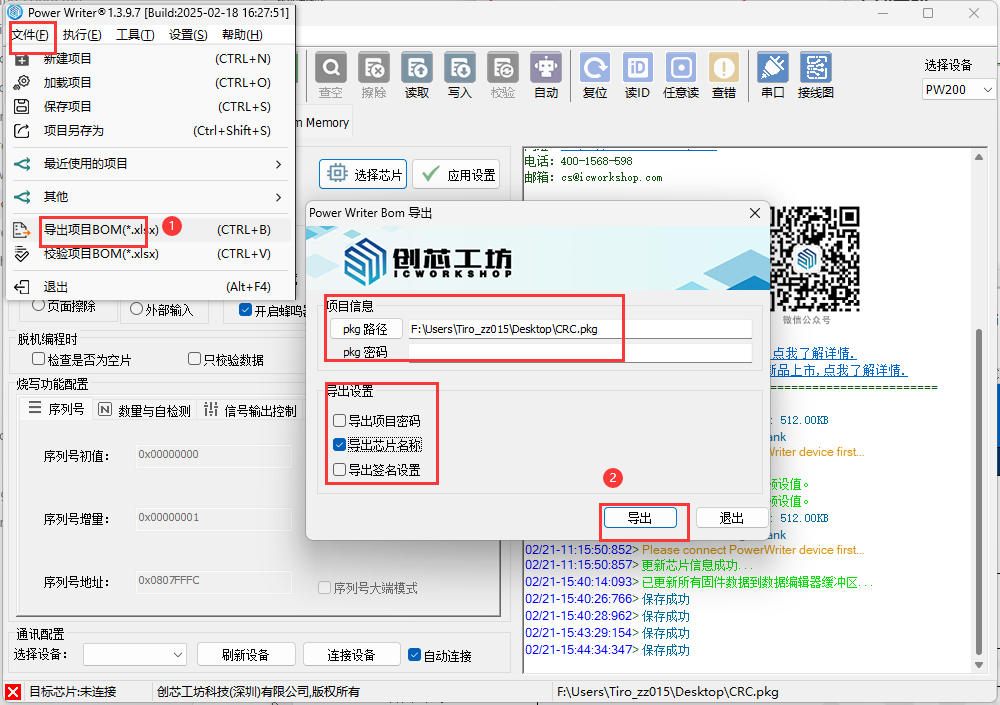
Task: Click the 写入 write toolbar icon
Action: [460, 75]
